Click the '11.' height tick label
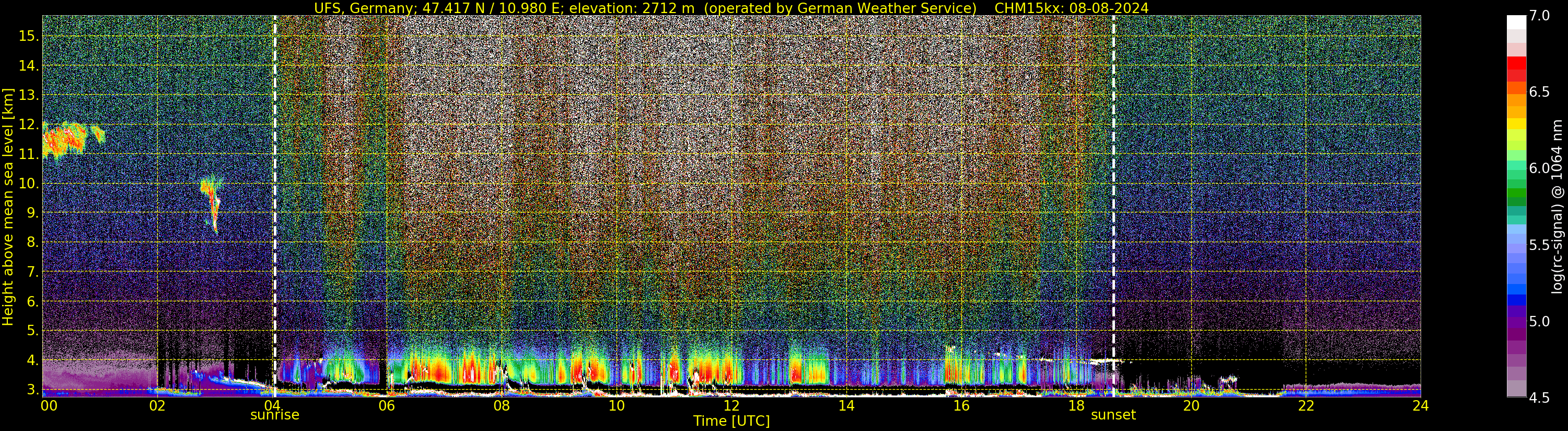The height and width of the screenshot is (431, 1568). (29, 154)
